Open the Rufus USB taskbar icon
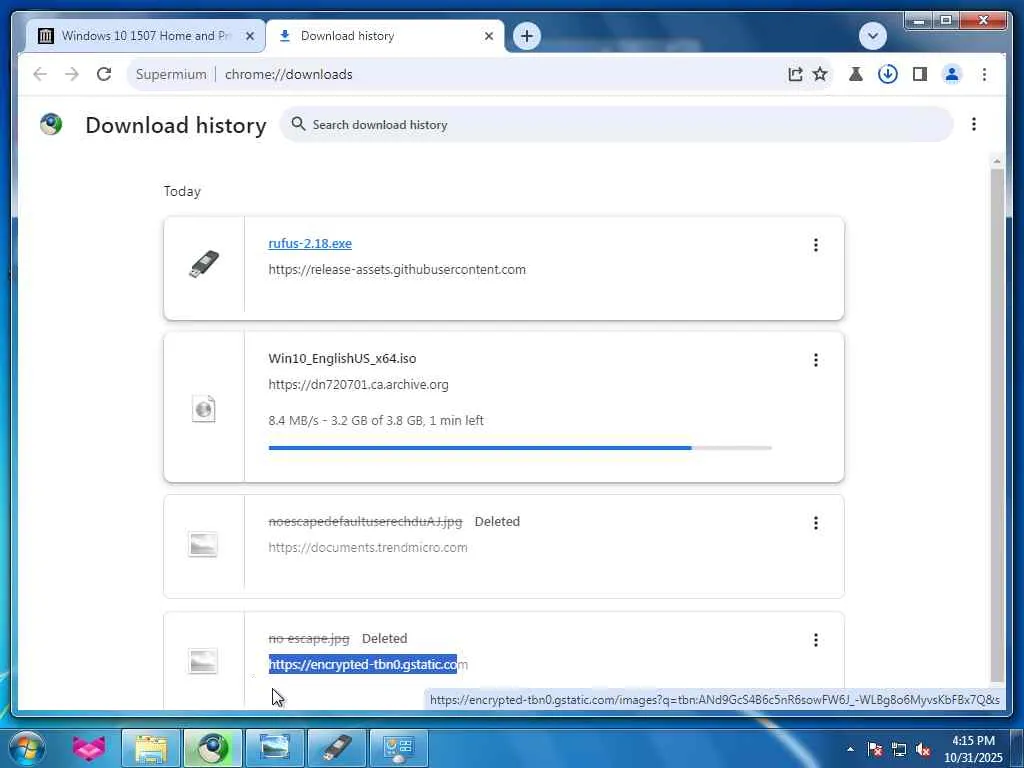 [337, 748]
